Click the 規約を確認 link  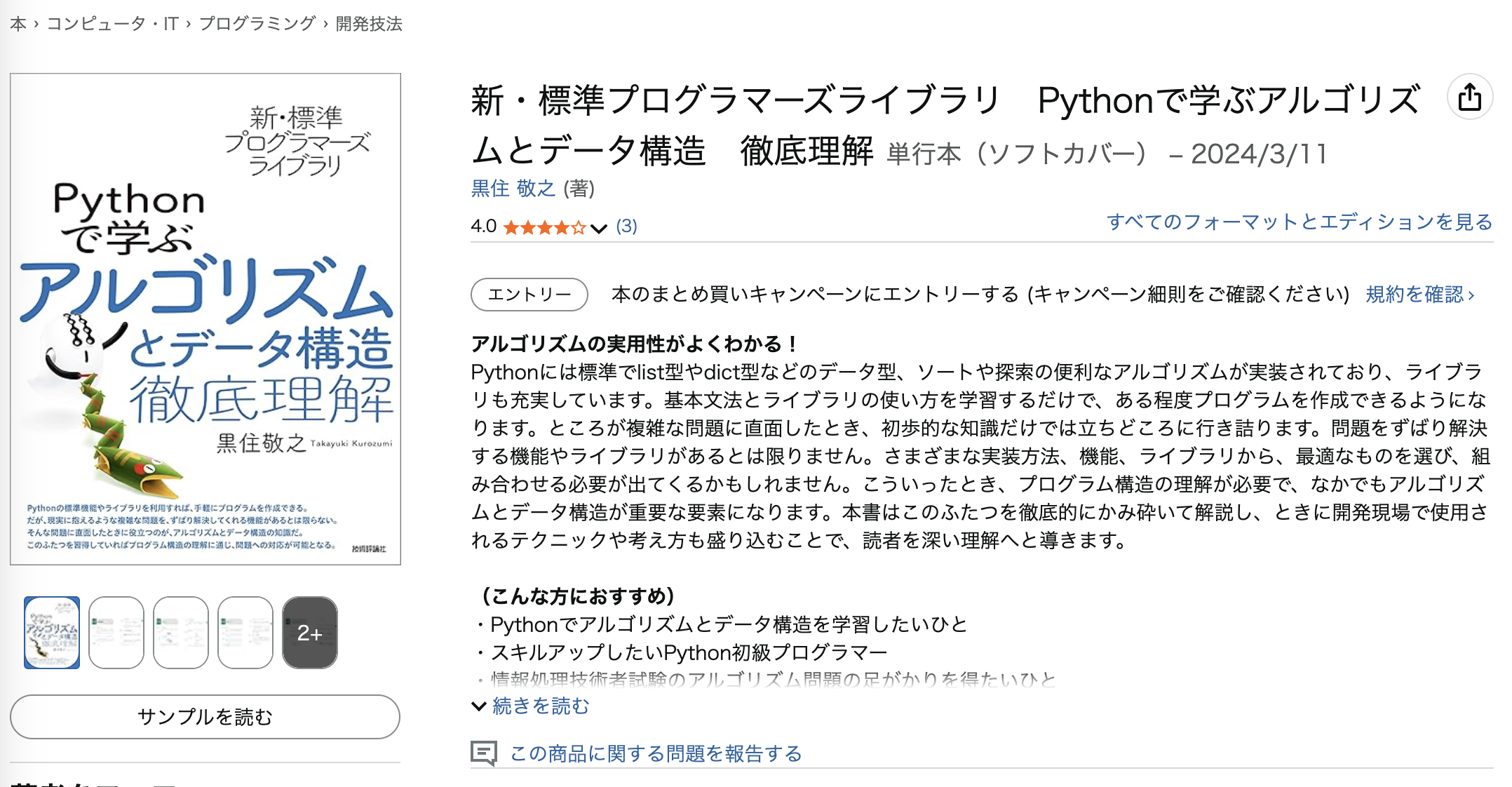tap(1419, 295)
